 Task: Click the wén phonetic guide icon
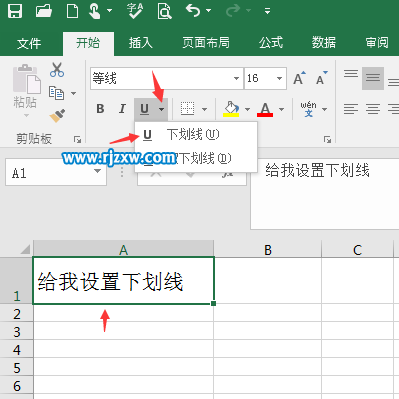[x=308, y=109]
